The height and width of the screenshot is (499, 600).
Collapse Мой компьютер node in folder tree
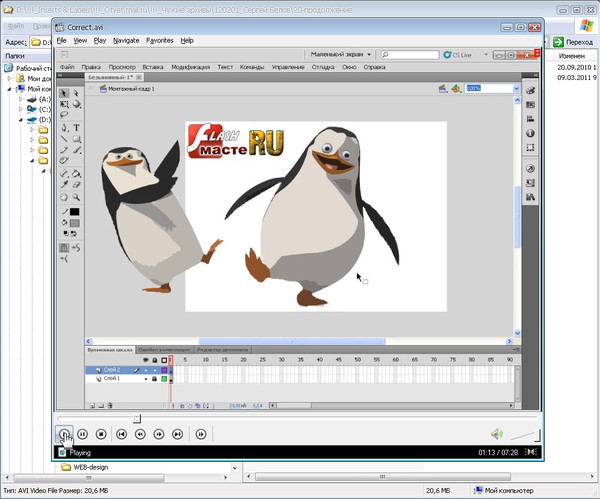9,89
